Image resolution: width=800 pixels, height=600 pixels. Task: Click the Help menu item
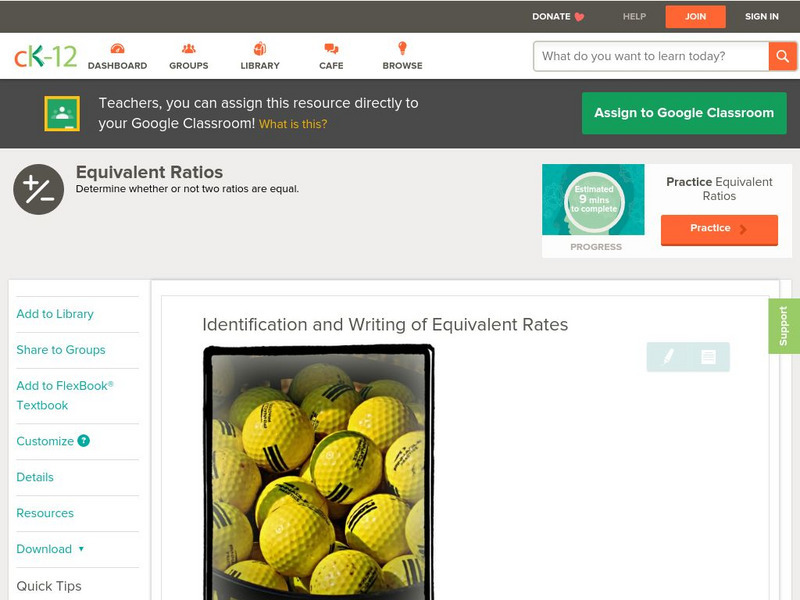coord(634,16)
